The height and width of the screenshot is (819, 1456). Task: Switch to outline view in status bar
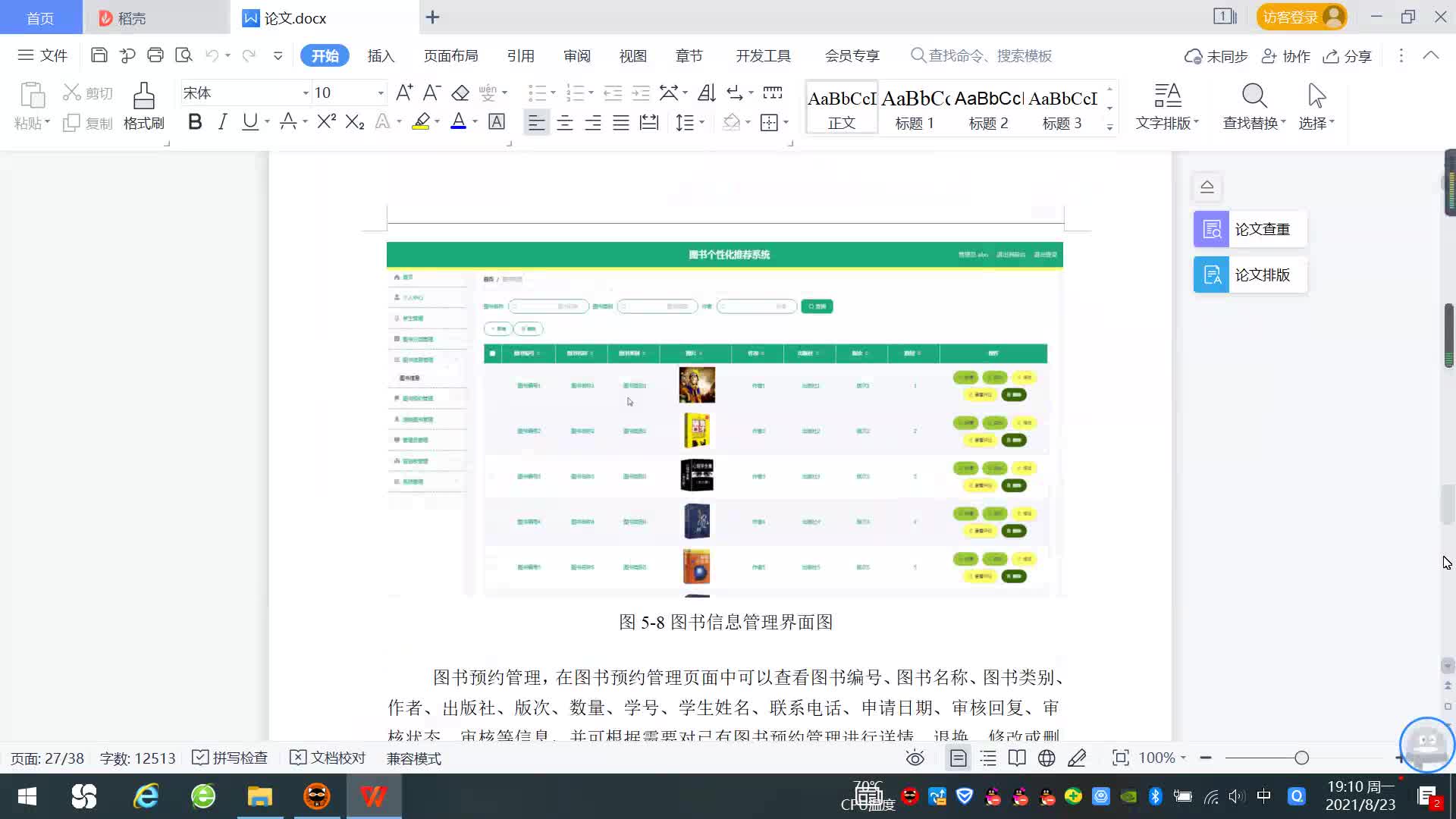coord(988,758)
